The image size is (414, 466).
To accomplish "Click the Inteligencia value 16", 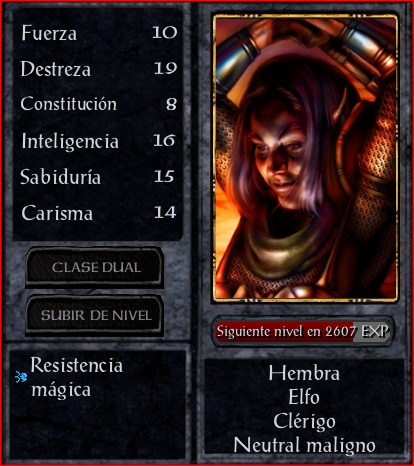I will tap(164, 140).
